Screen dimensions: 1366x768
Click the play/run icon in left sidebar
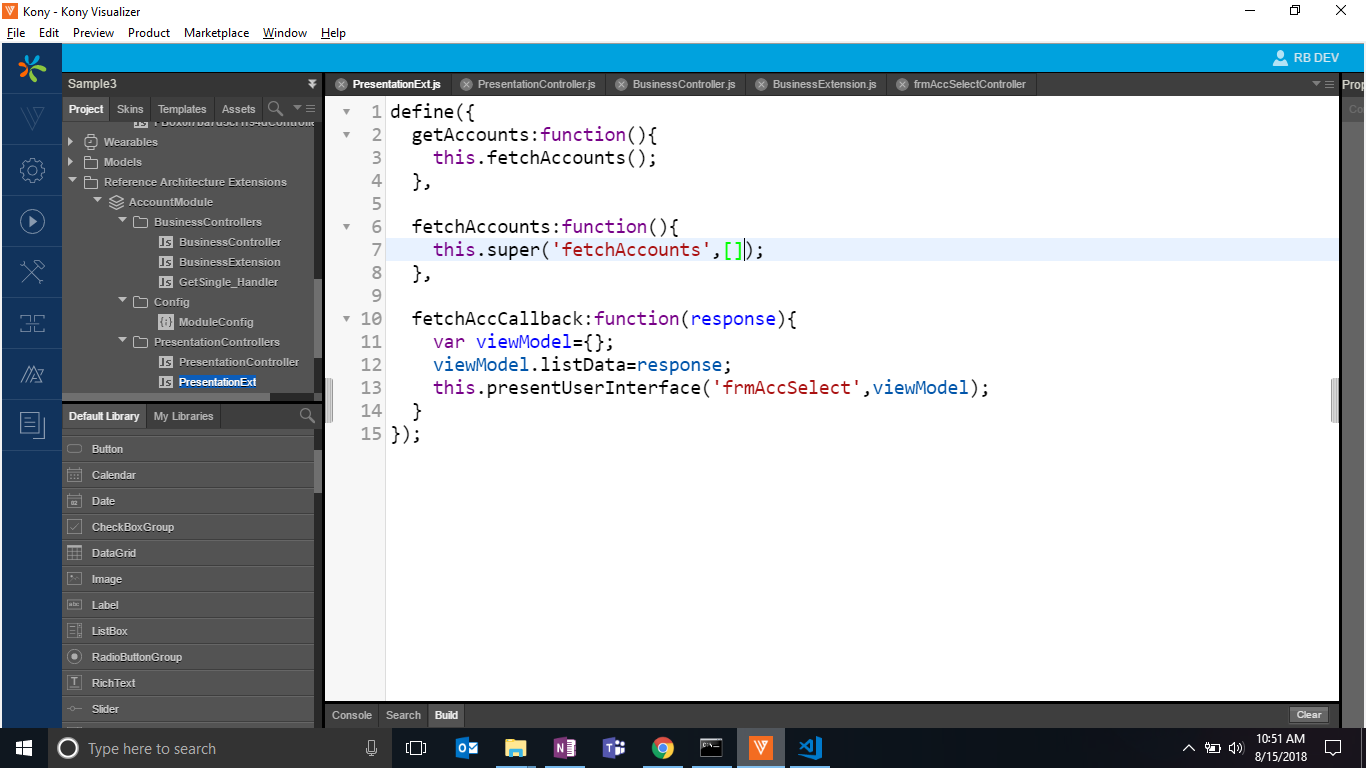pyautogui.click(x=32, y=222)
